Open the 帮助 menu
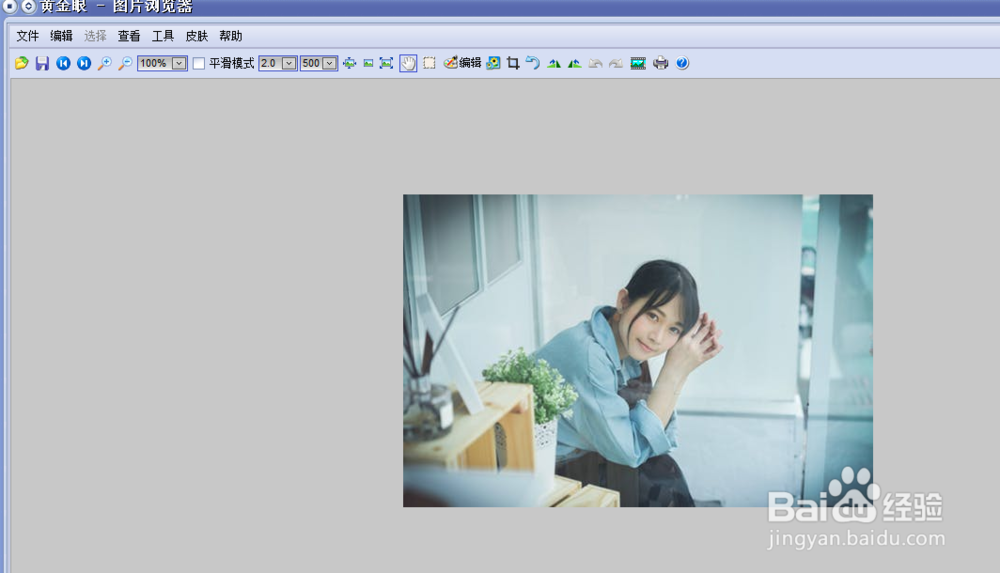Image resolution: width=1000 pixels, height=573 pixels. click(x=230, y=36)
